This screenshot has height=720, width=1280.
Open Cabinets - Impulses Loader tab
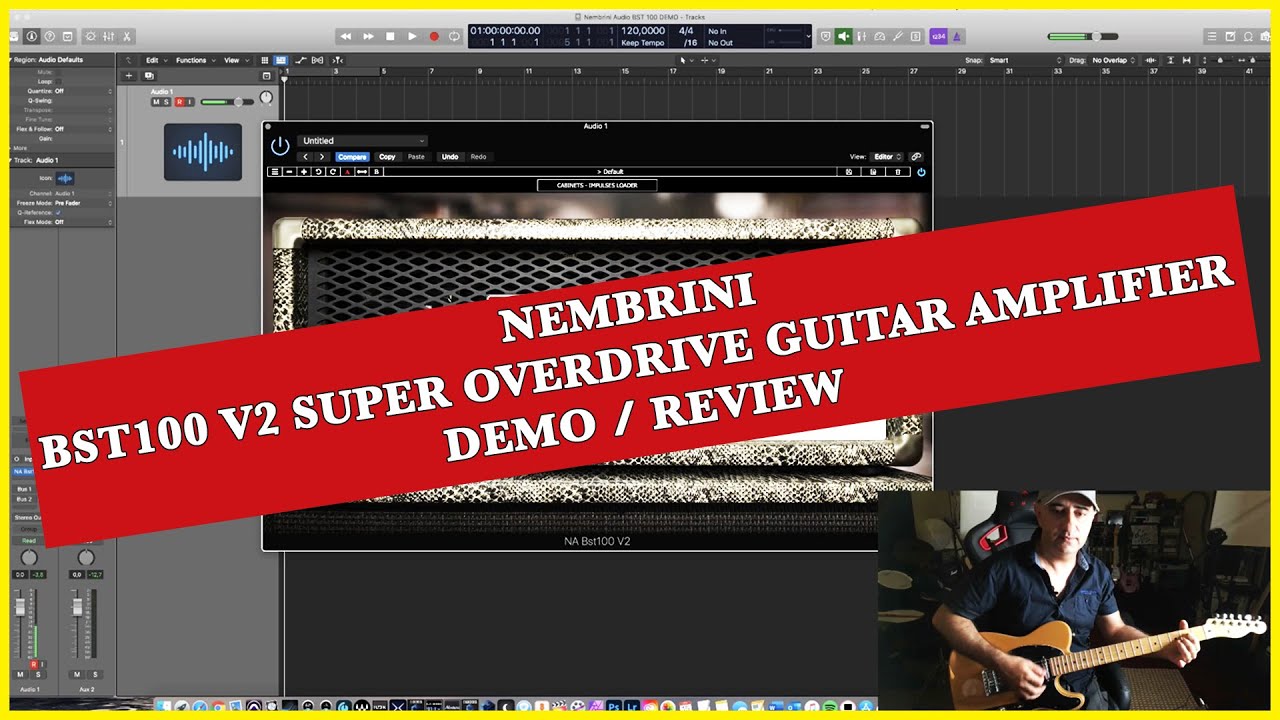(x=597, y=185)
